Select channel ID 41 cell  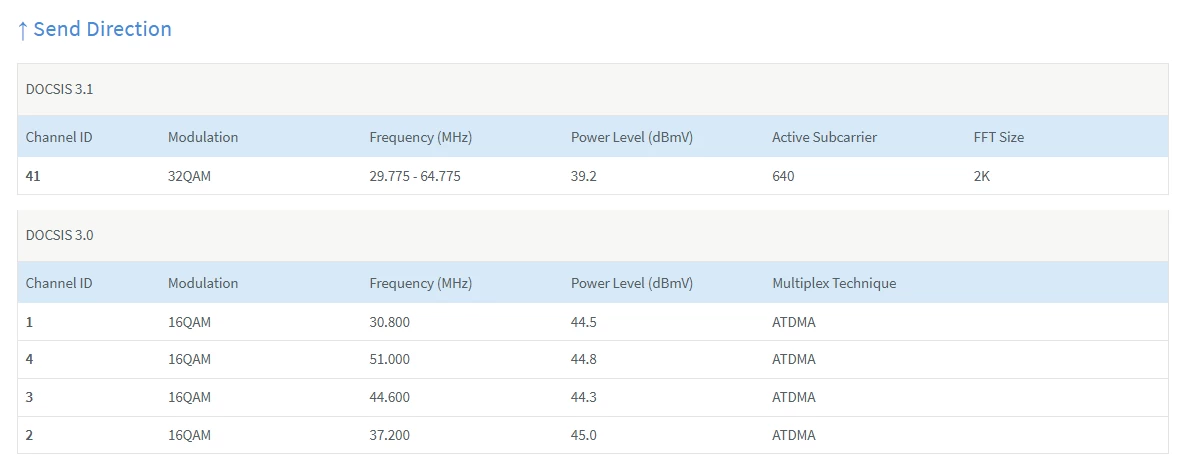pos(34,176)
